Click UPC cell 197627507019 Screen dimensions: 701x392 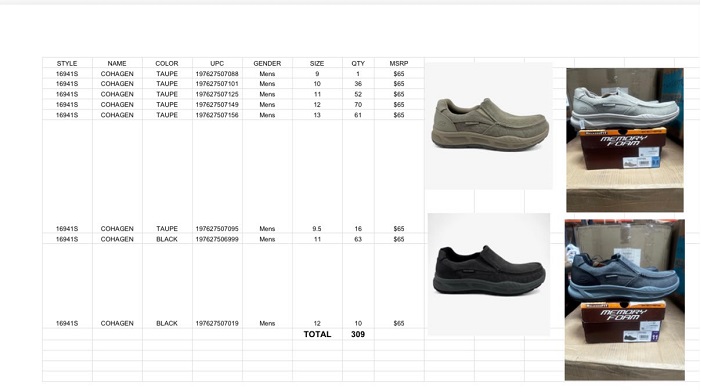click(217, 323)
